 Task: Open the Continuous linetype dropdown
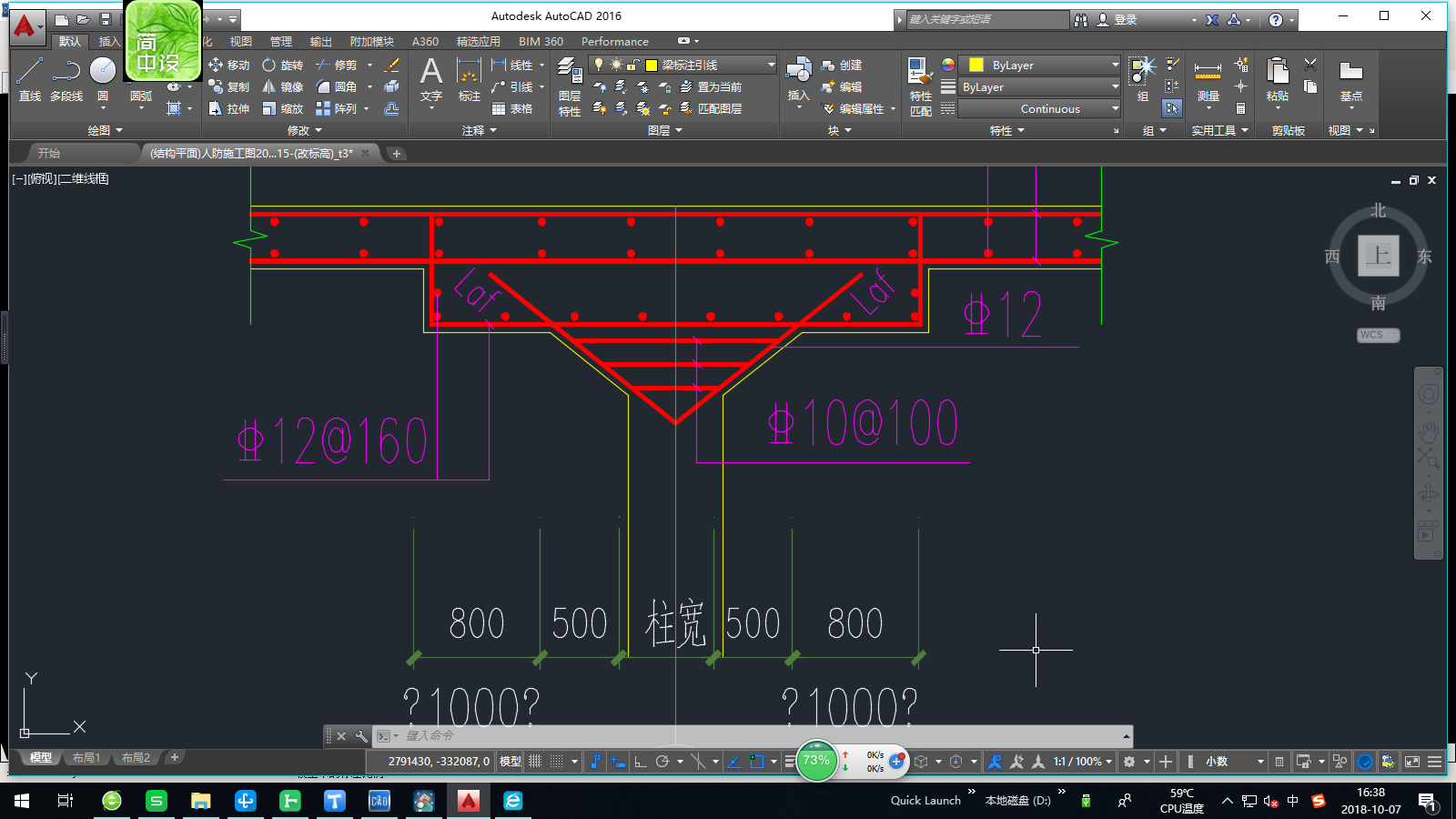tap(1041, 108)
